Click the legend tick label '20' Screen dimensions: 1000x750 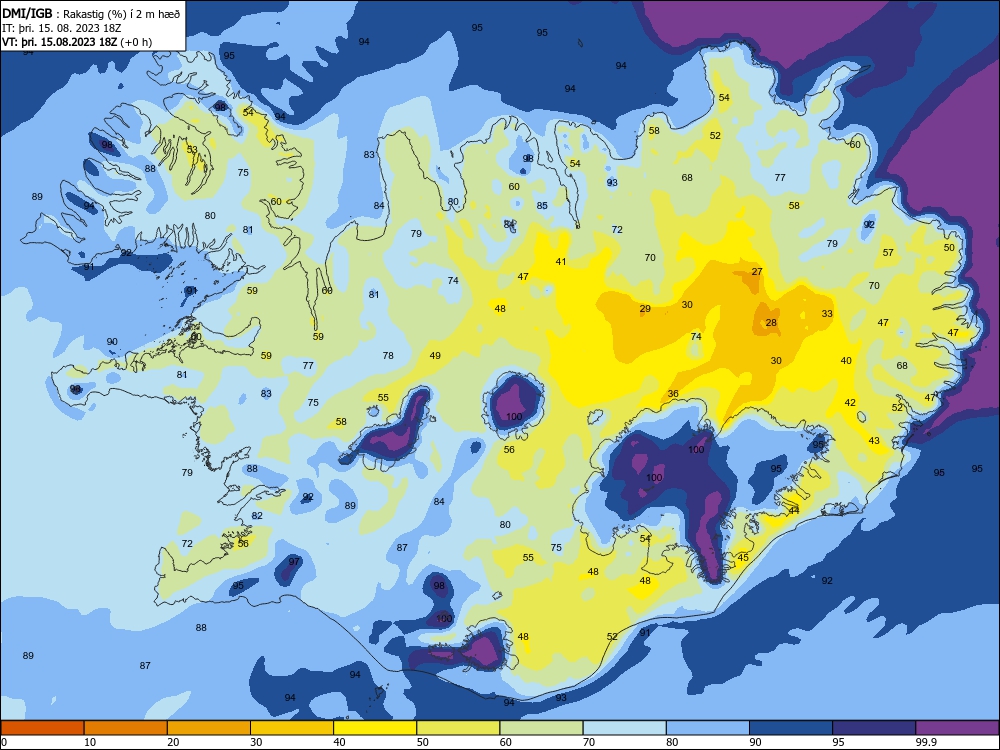coord(173,742)
